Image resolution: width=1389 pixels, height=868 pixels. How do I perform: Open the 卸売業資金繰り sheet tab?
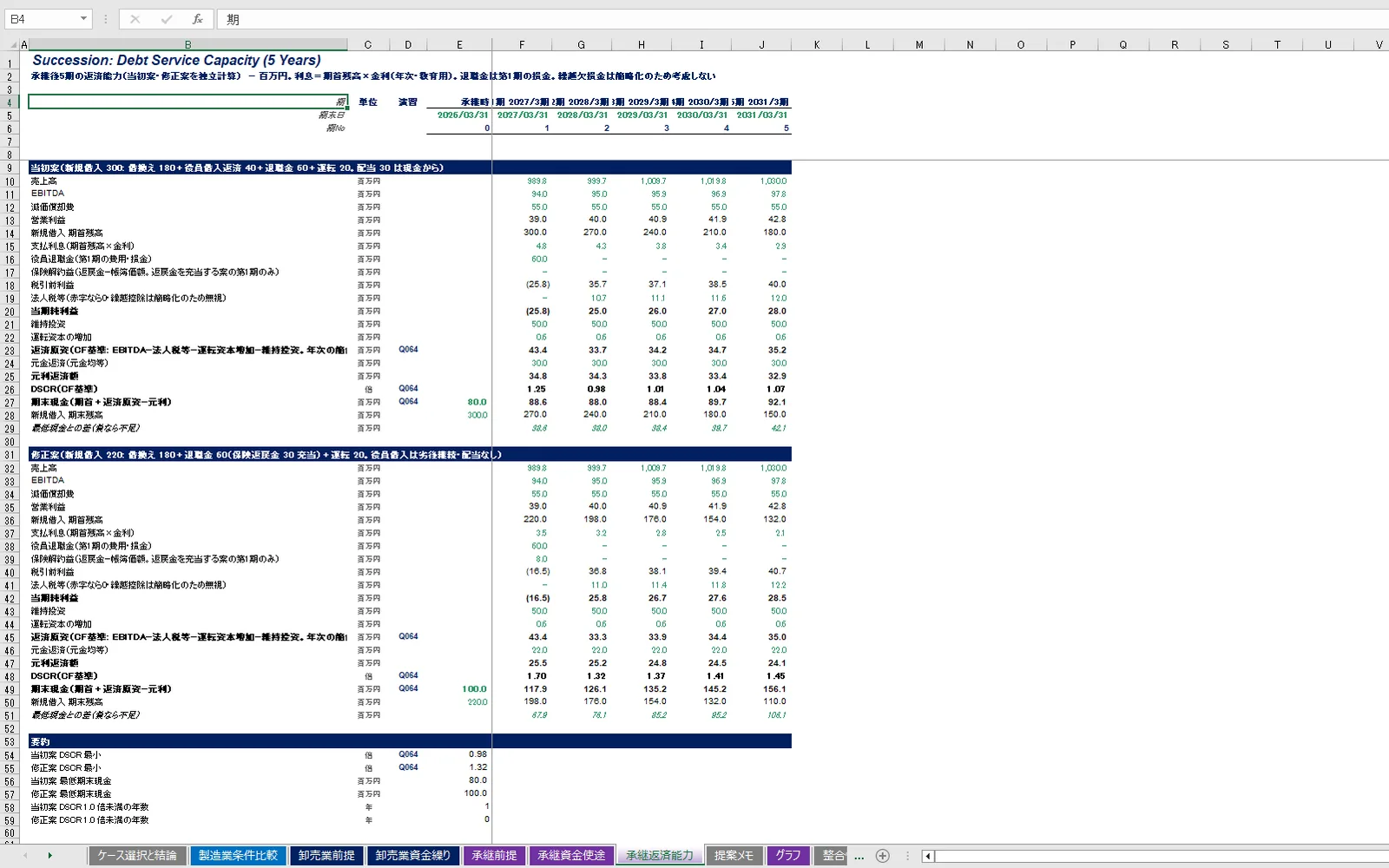click(x=413, y=856)
